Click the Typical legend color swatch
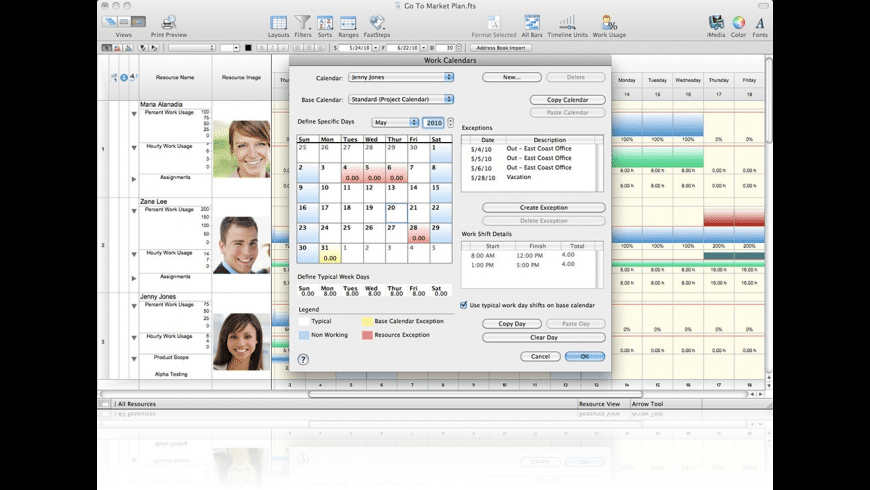 (x=304, y=321)
